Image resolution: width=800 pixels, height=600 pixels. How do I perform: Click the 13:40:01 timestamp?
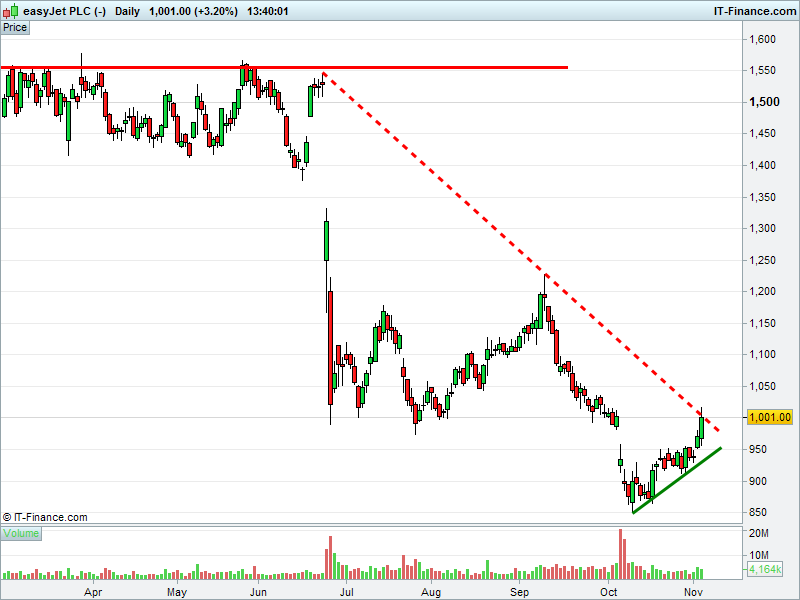click(268, 11)
